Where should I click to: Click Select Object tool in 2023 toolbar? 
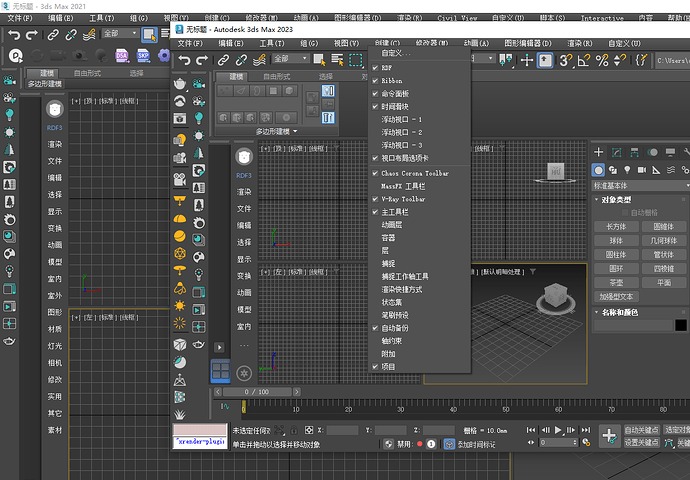point(319,60)
